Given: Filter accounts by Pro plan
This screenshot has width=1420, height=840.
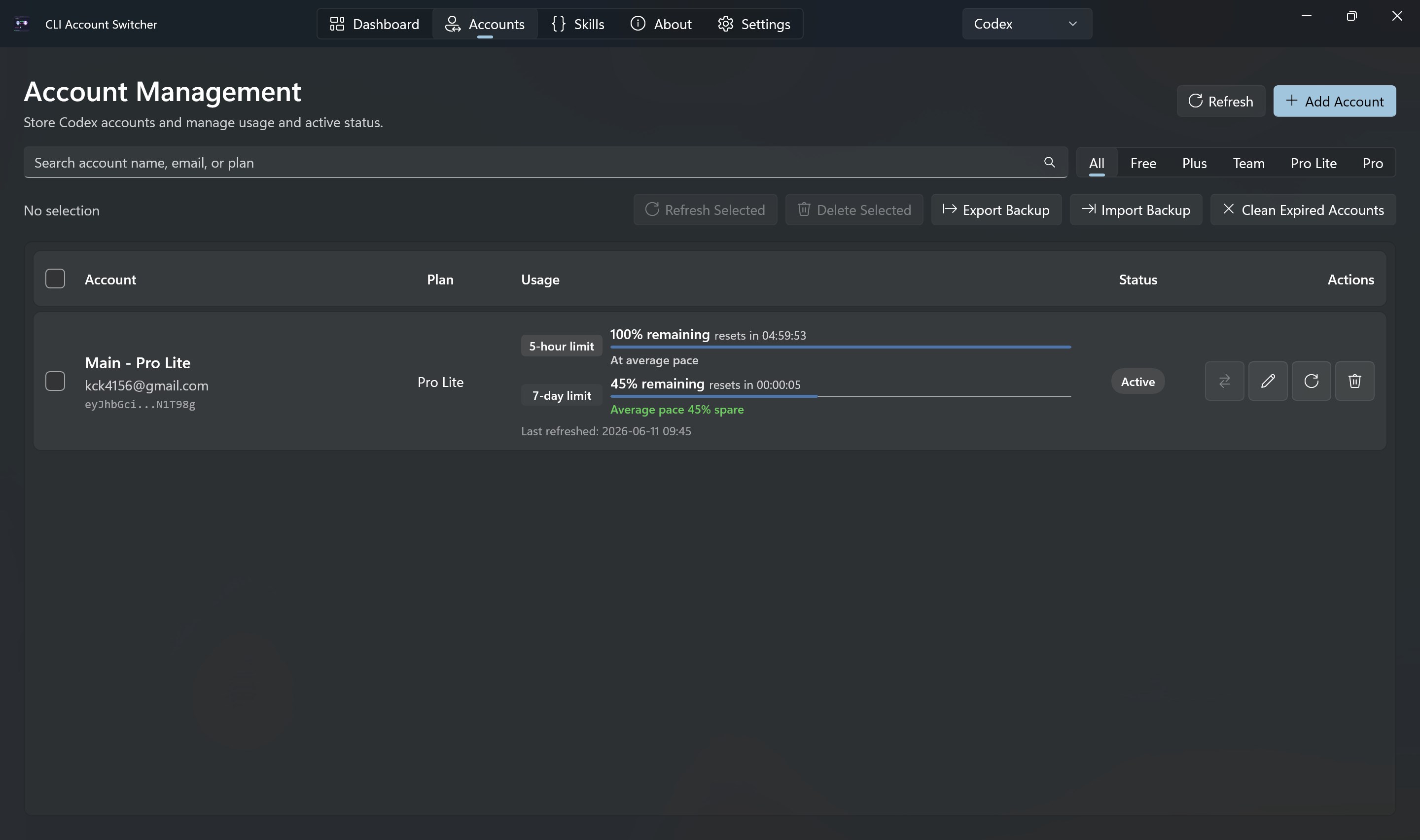Looking at the screenshot, I should point(1373,163).
